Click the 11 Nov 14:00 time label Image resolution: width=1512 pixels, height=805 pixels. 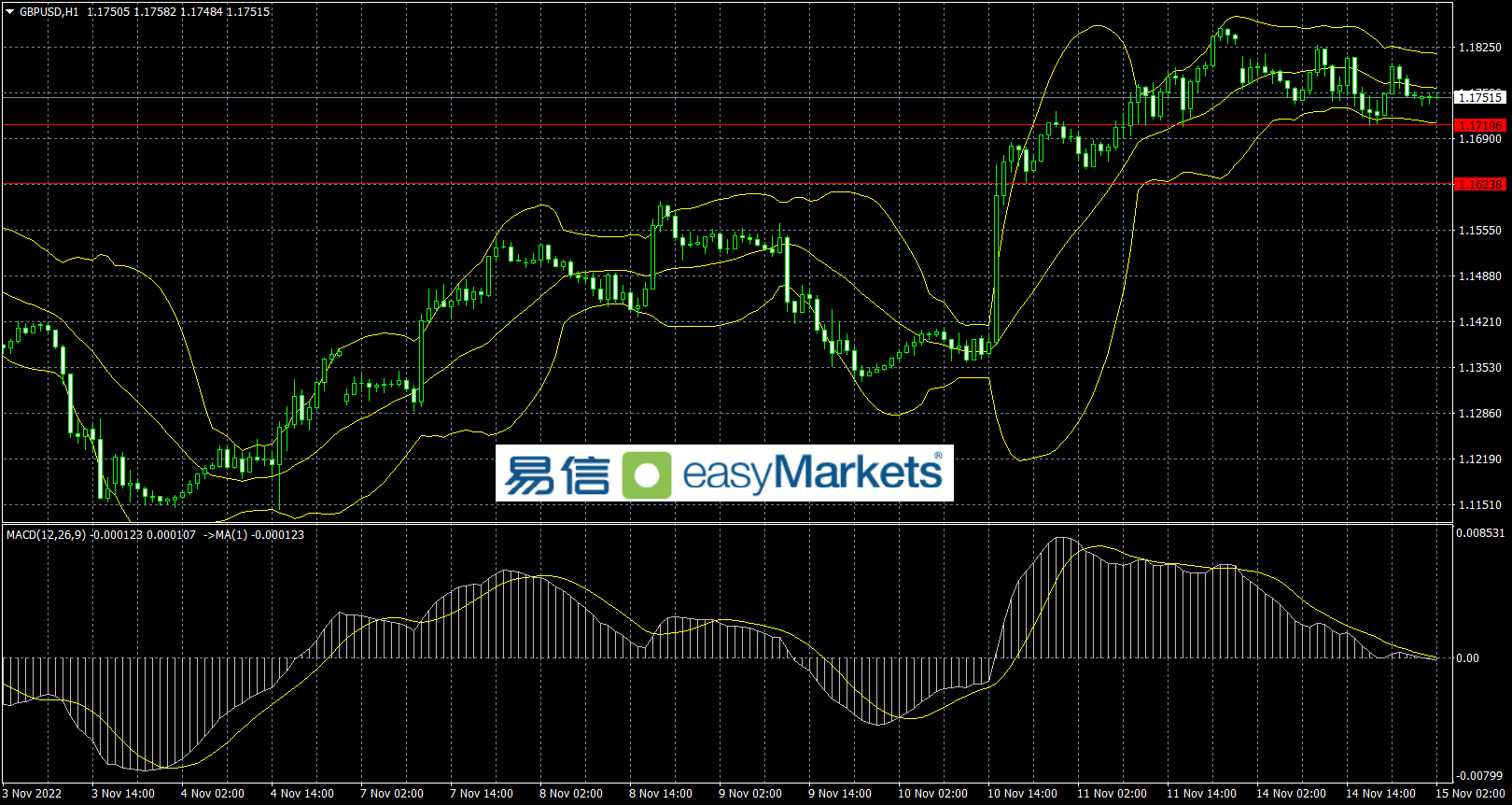pyautogui.click(x=1202, y=794)
